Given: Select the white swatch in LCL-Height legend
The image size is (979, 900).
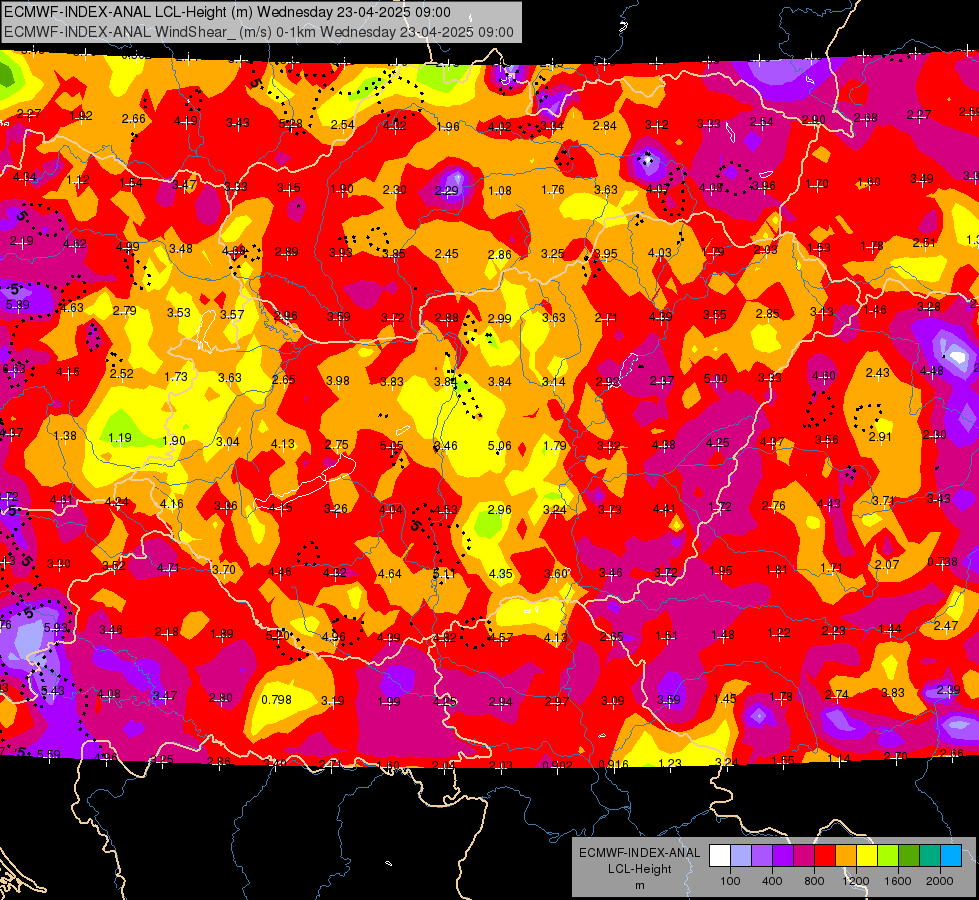Looking at the screenshot, I should [x=720, y=856].
